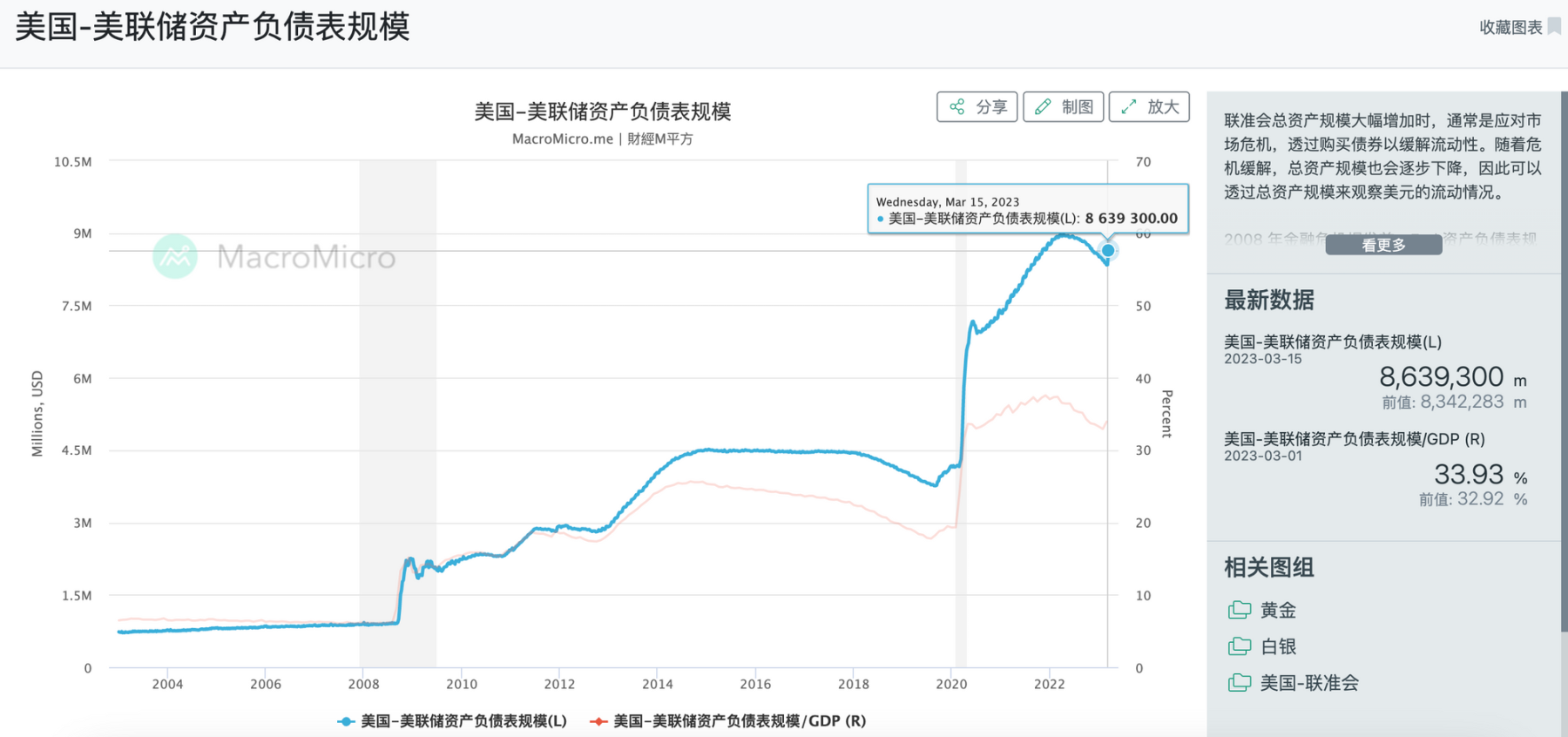Click the 10.5M y-axis label
1568x737 pixels.
point(73,162)
